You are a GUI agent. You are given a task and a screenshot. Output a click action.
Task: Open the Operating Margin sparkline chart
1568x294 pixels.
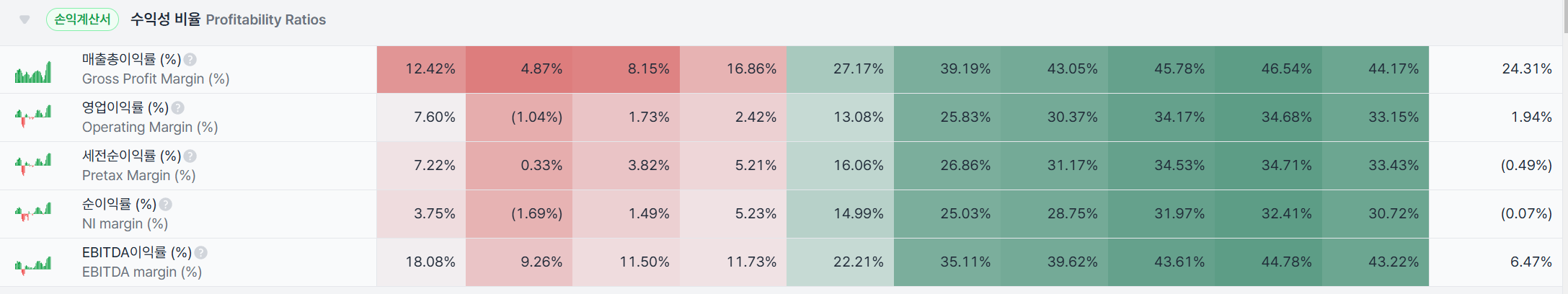point(33,115)
